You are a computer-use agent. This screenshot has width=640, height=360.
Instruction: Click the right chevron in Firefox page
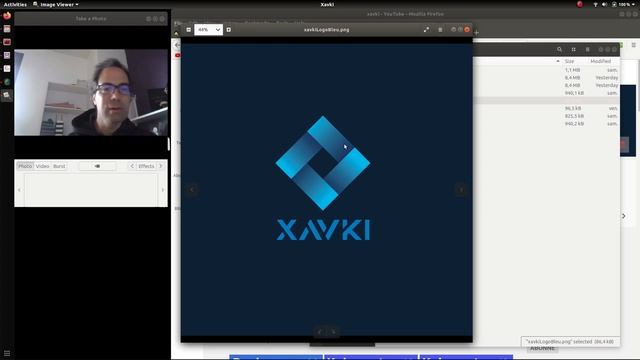[x=624, y=216]
